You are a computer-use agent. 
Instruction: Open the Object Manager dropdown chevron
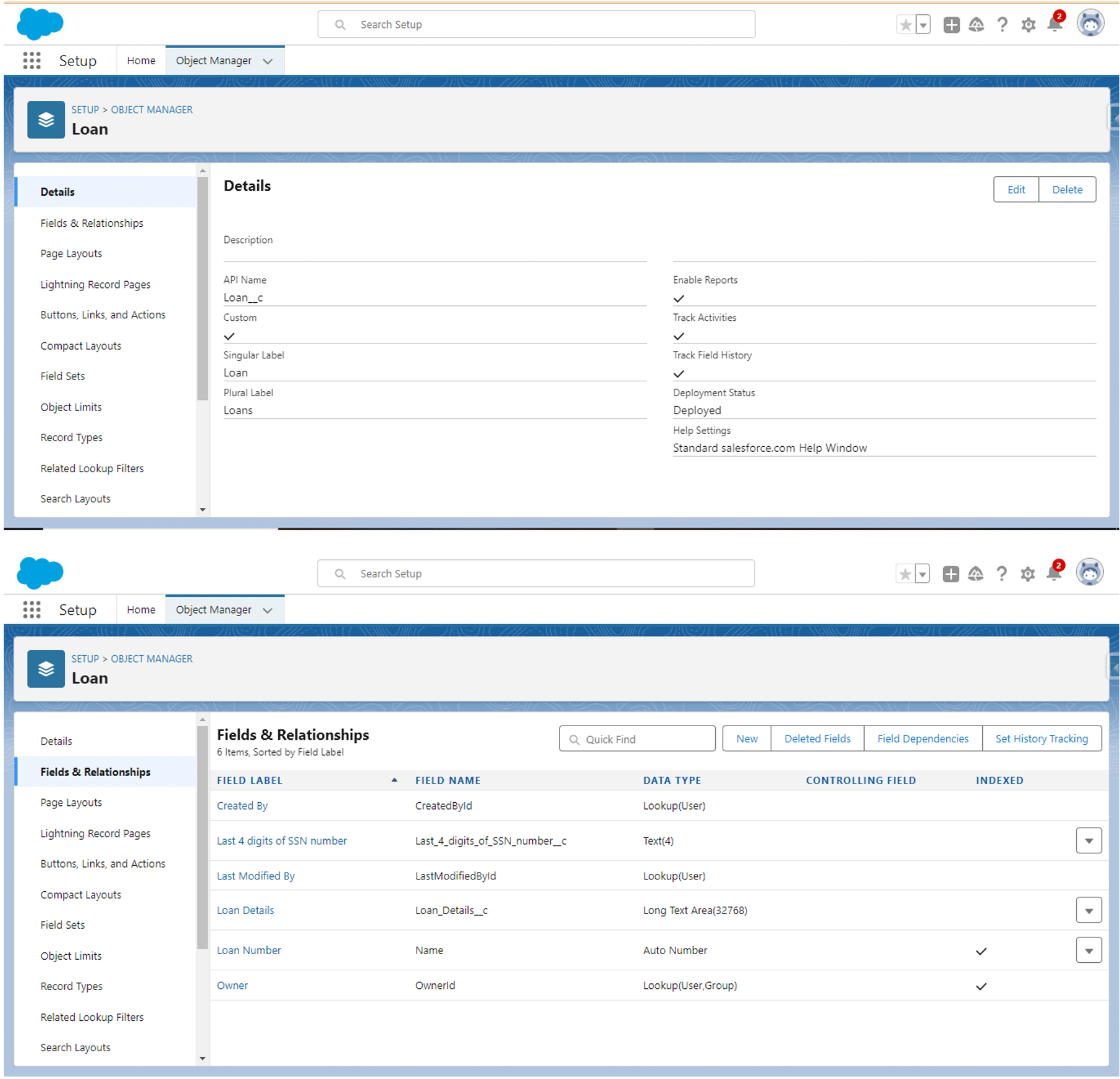click(267, 61)
